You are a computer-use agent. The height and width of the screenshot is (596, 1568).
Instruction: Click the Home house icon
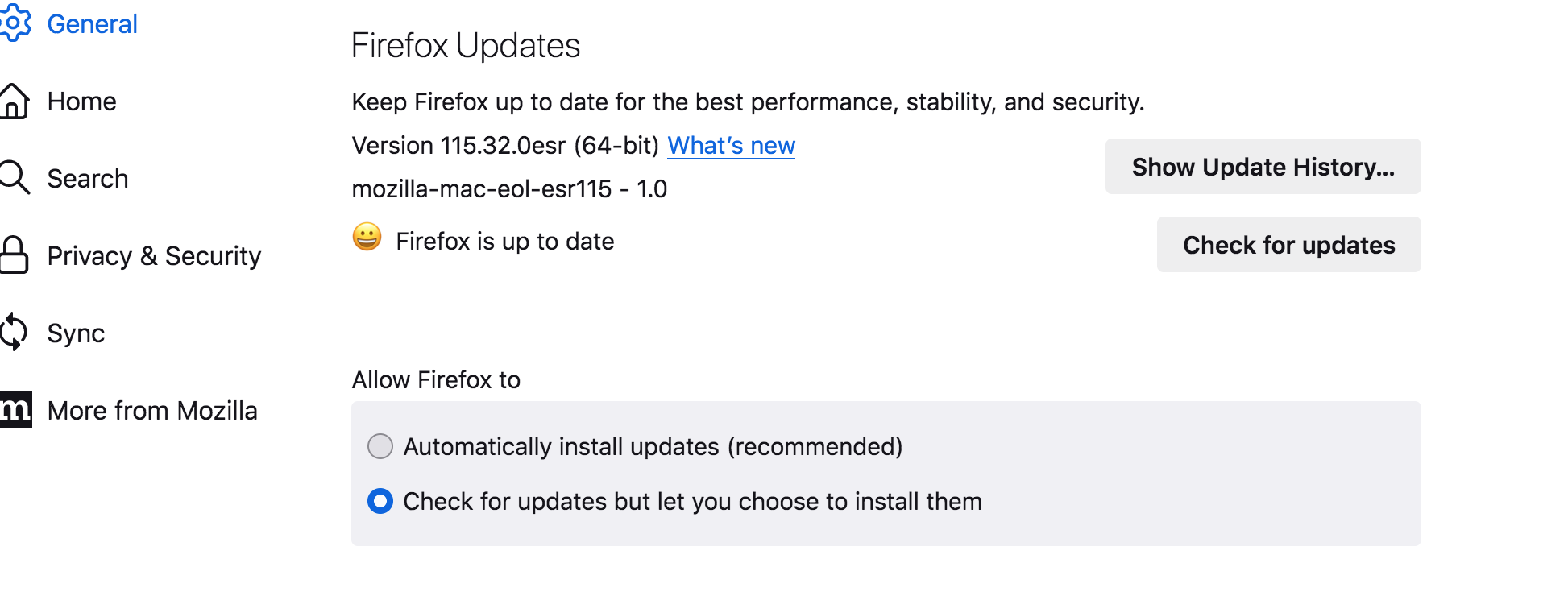coord(15,101)
